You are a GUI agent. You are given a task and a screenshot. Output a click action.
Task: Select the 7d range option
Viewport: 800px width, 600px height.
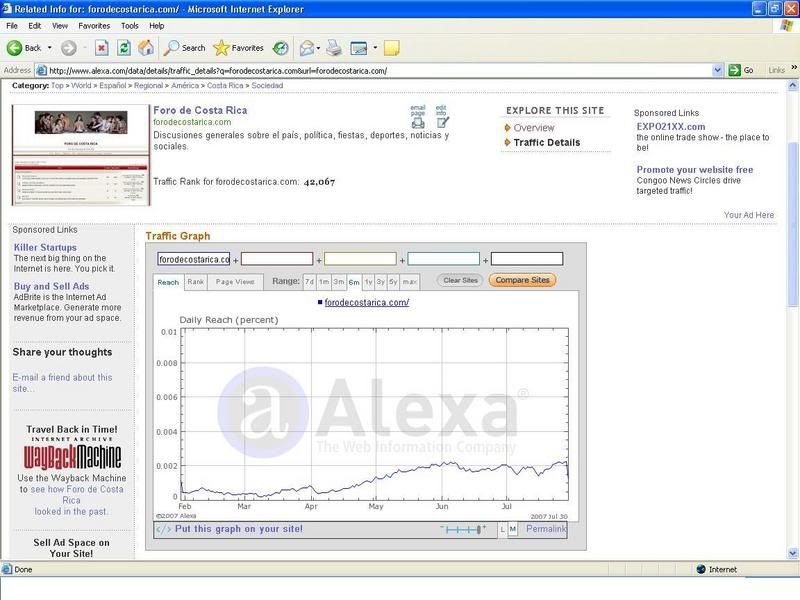coord(309,282)
